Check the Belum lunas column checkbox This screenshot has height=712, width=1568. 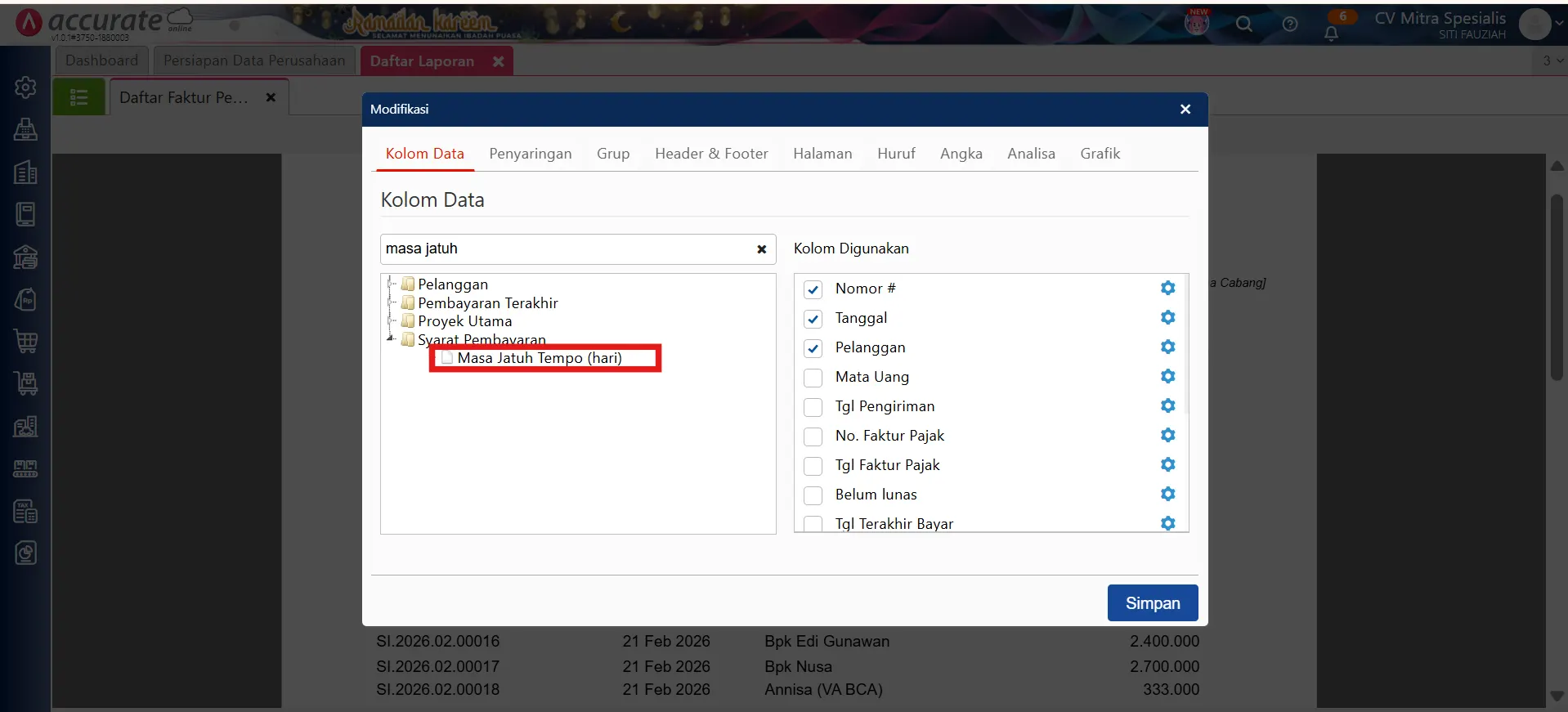[813, 495]
